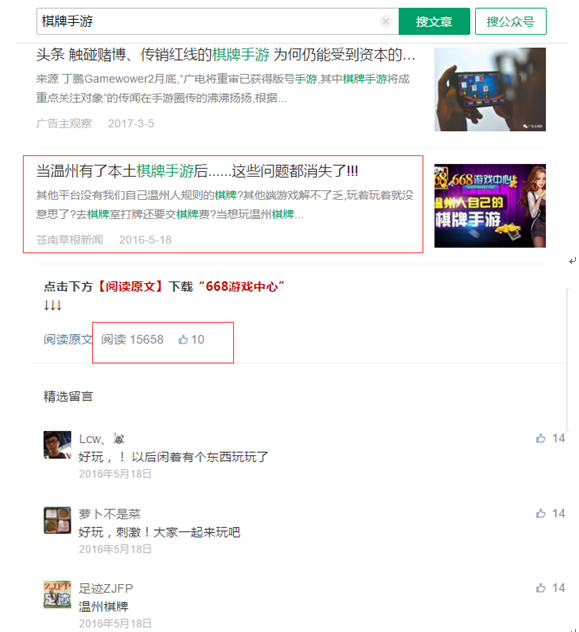Focus the 棋牌手游 search input field
Screen dimensions: 579x632
click(x=208, y=21)
